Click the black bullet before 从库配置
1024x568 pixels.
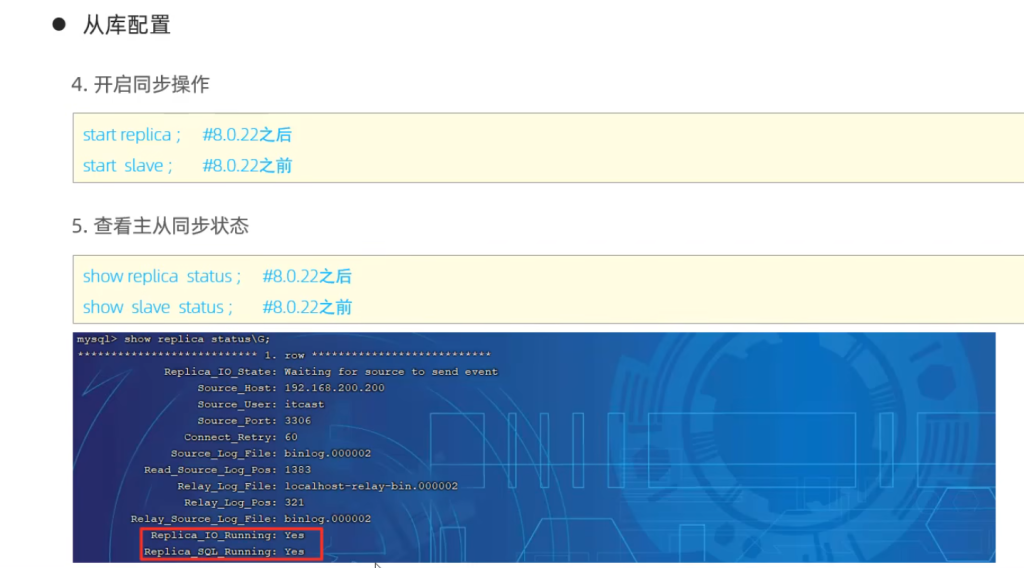click(x=59, y=24)
